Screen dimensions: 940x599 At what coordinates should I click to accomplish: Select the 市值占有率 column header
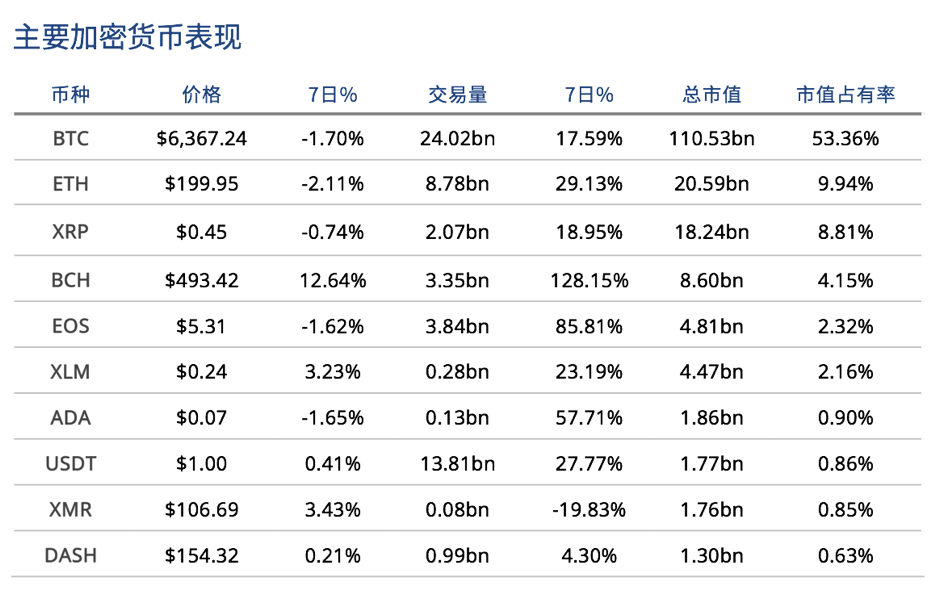845,94
